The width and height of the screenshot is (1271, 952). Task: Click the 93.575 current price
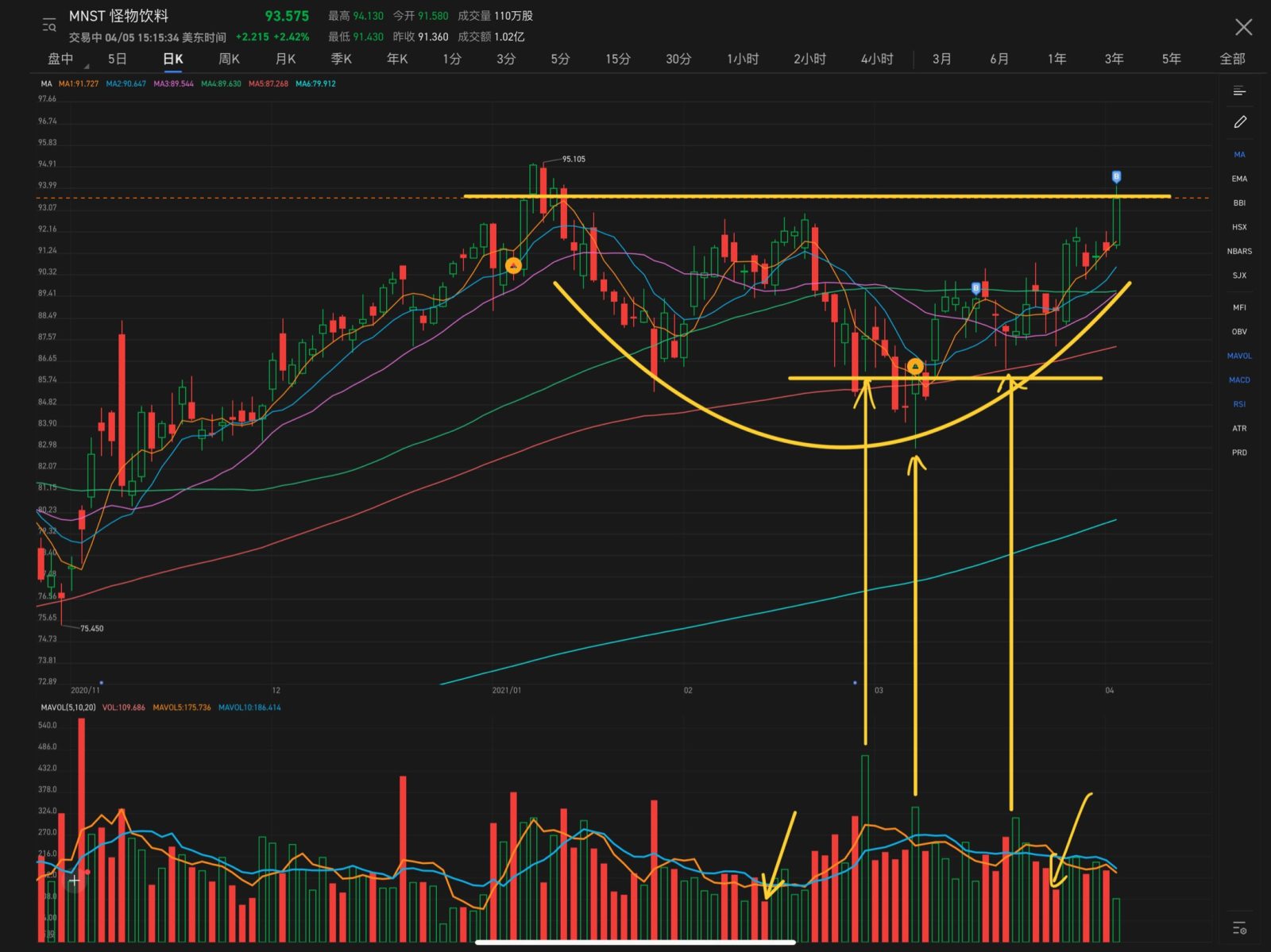click(287, 16)
